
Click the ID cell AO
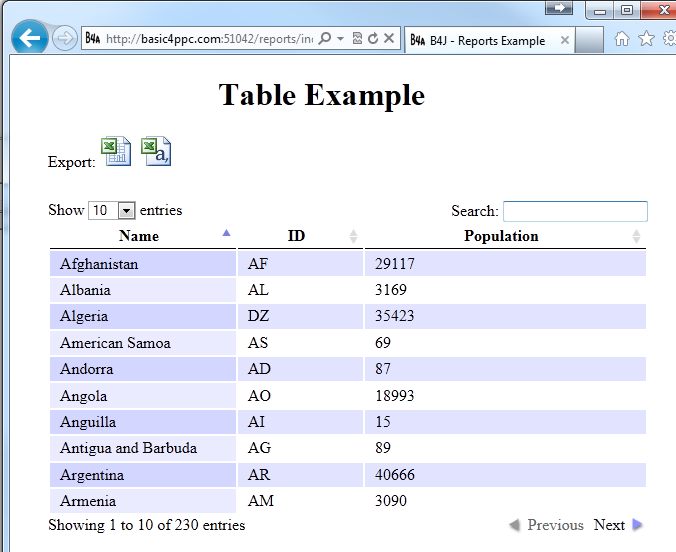point(300,395)
